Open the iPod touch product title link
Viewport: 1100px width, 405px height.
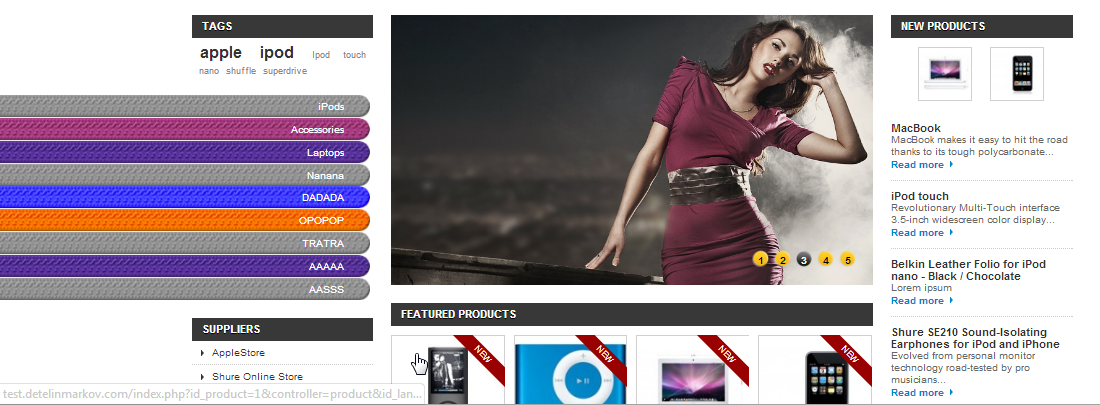pyautogui.click(x=920, y=196)
